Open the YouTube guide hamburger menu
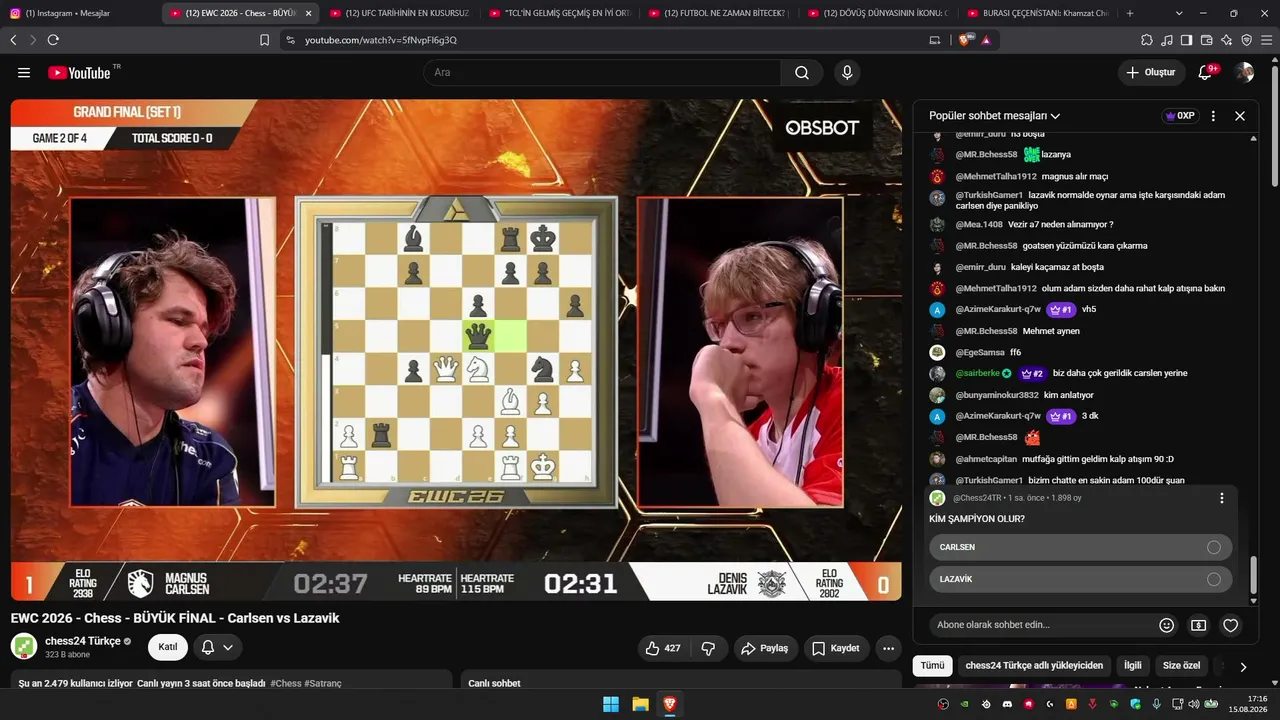The image size is (1280, 720). (24, 73)
